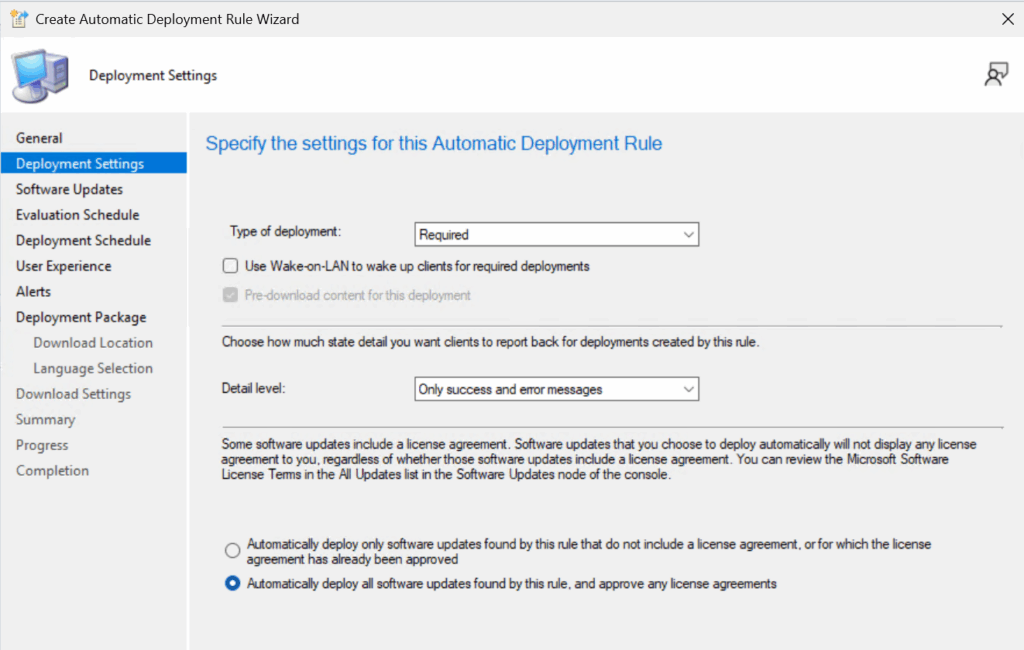This screenshot has height=650, width=1024.
Task: Navigate to Deployment Schedule step
Action: point(83,240)
